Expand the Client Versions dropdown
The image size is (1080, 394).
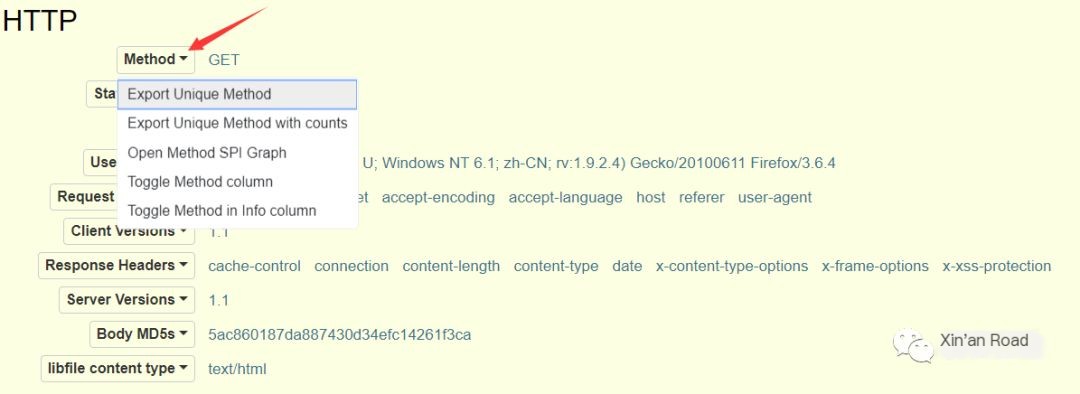click(129, 231)
